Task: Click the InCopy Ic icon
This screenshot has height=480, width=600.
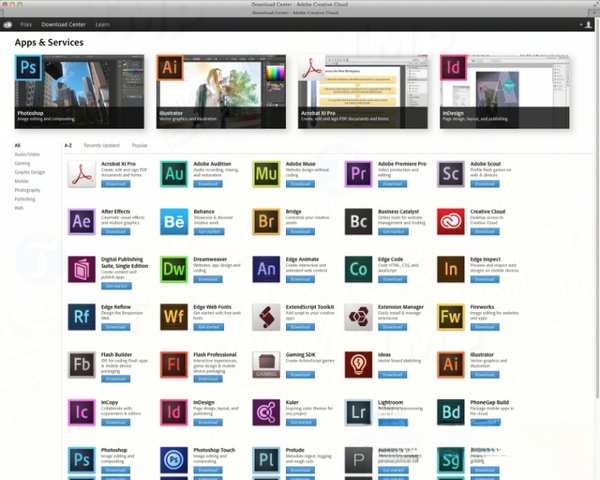Action: point(82,413)
